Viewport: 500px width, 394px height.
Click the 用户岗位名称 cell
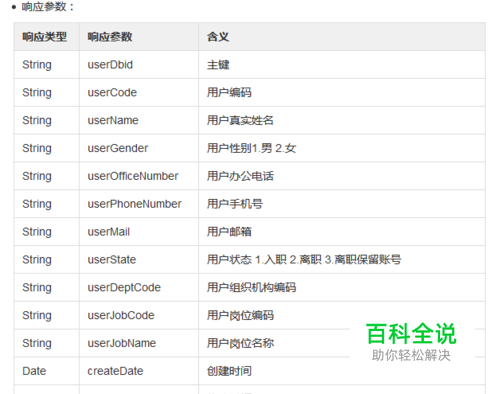[x=342, y=343]
